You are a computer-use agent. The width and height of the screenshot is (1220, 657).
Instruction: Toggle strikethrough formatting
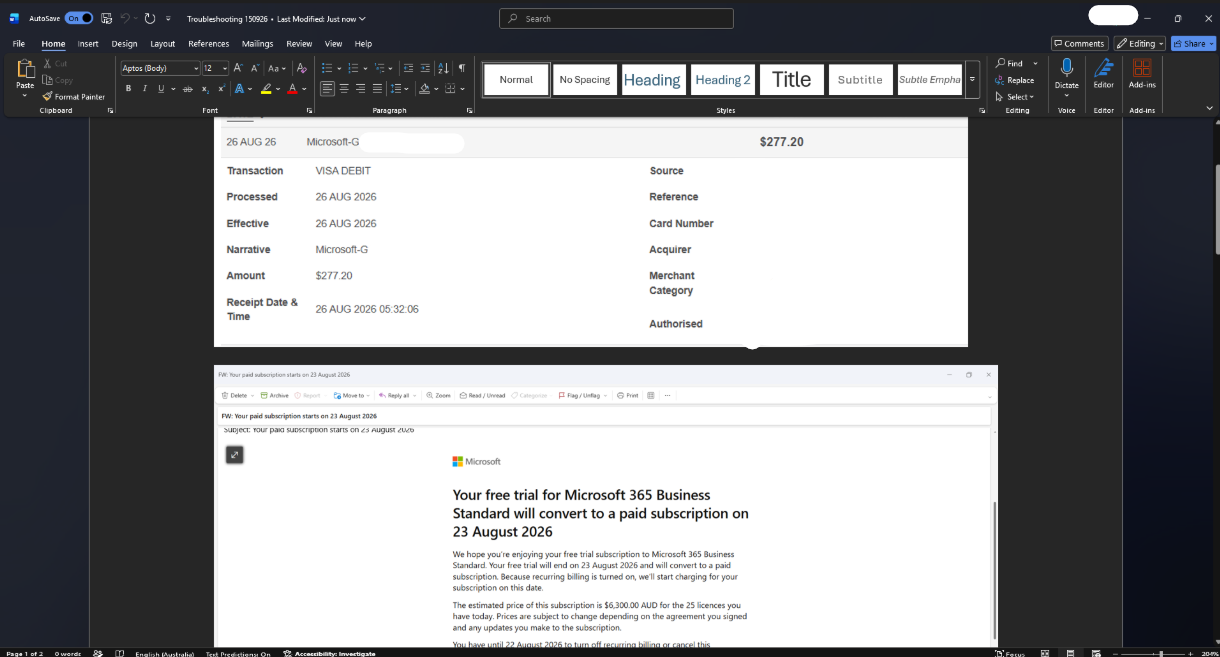[188, 89]
